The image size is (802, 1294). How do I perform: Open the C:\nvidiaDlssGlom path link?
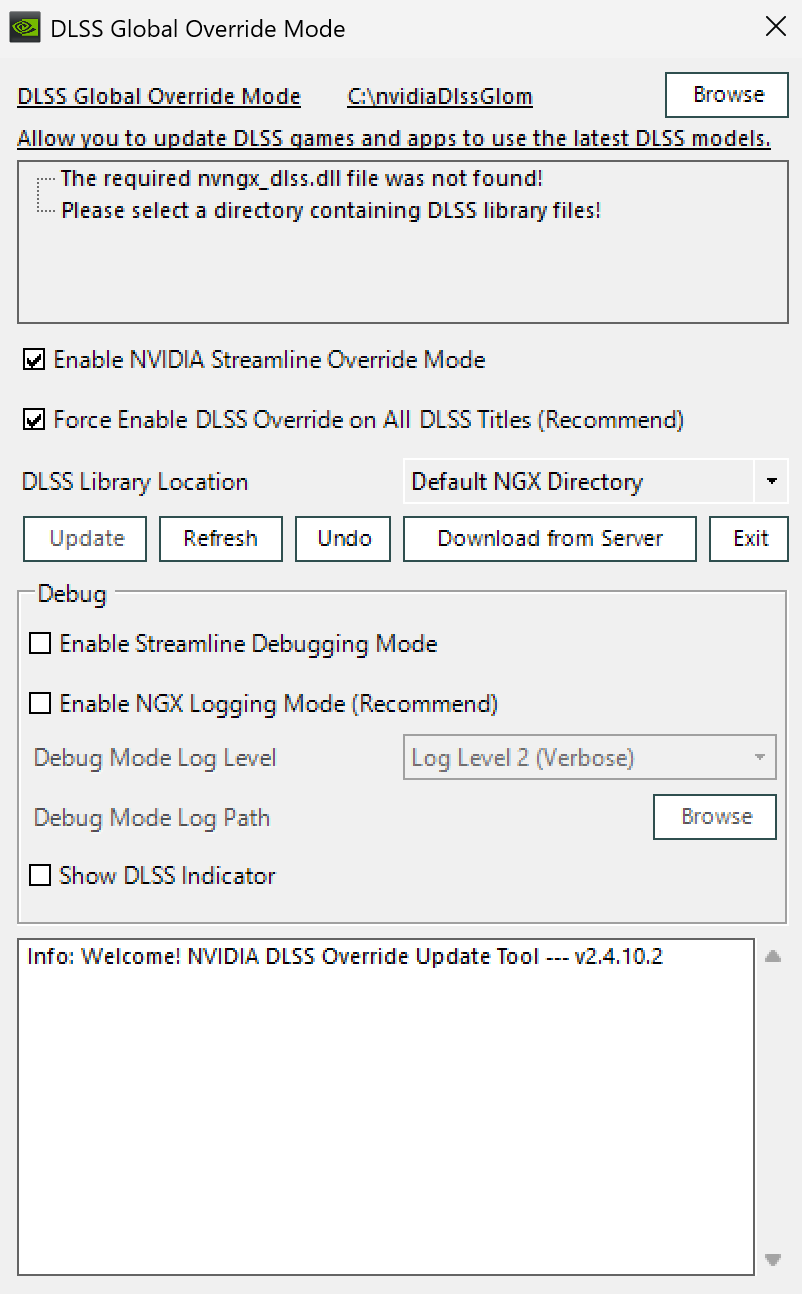click(x=440, y=97)
